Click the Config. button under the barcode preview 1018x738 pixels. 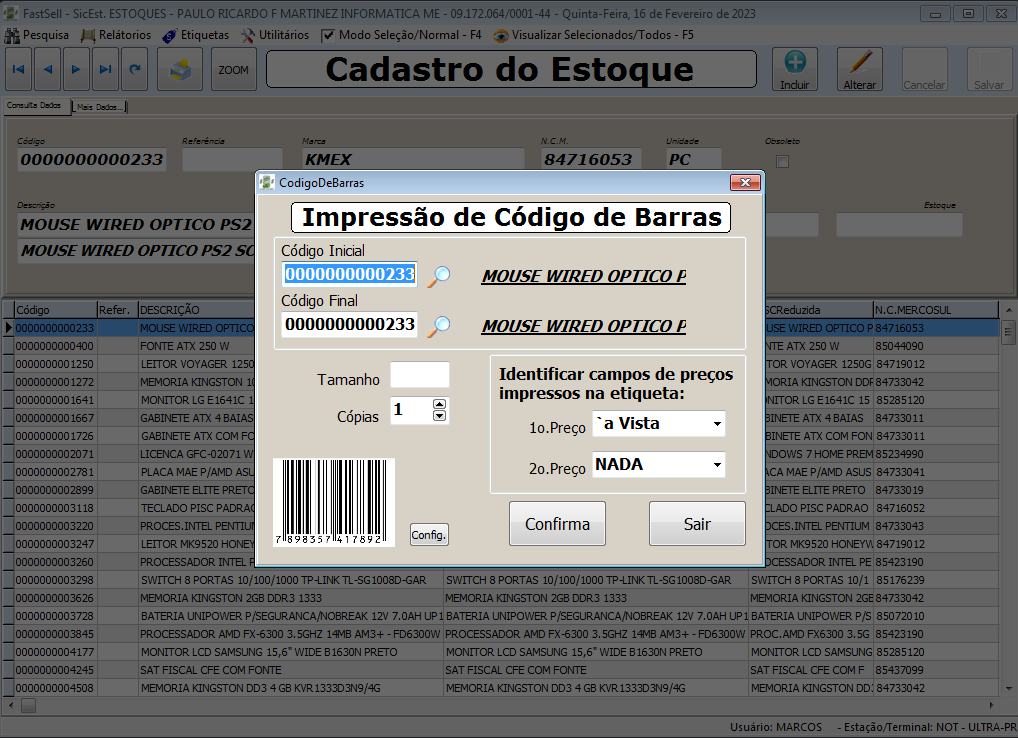[x=428, y=534]
